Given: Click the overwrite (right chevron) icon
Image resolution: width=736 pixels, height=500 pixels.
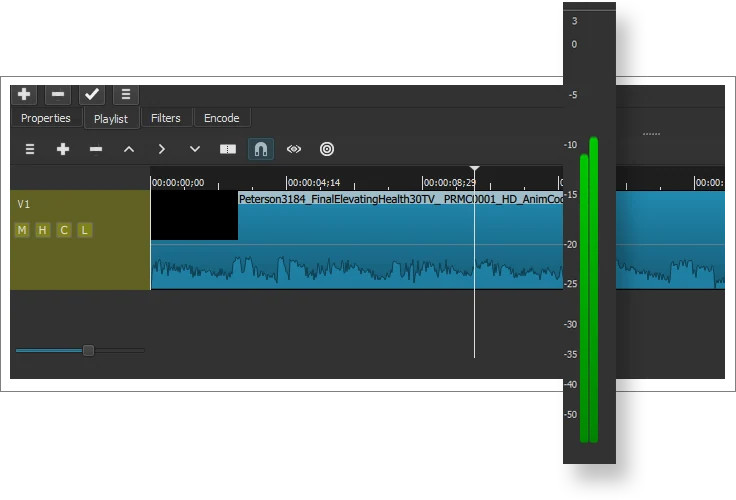Looking at the screenshot, I should click(161, 149).
